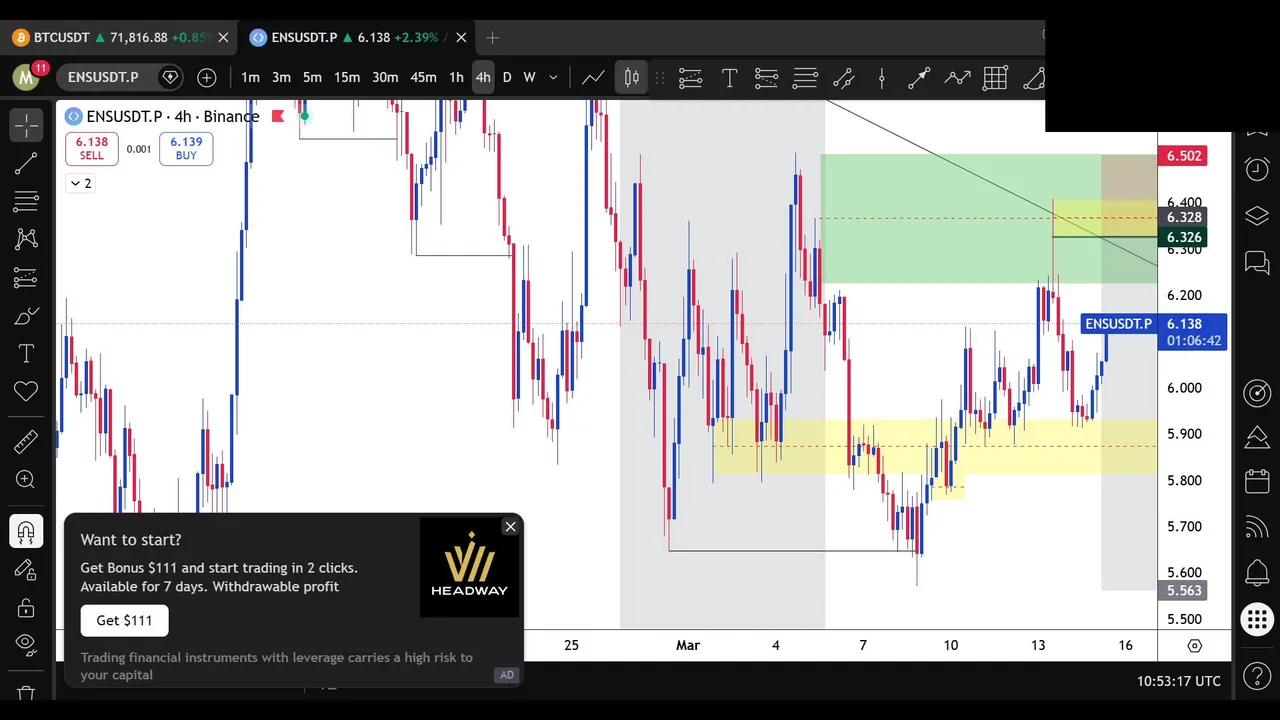The image size is (1280, 720).
Task: Open the notifications bell
Action: [1257, 573]
